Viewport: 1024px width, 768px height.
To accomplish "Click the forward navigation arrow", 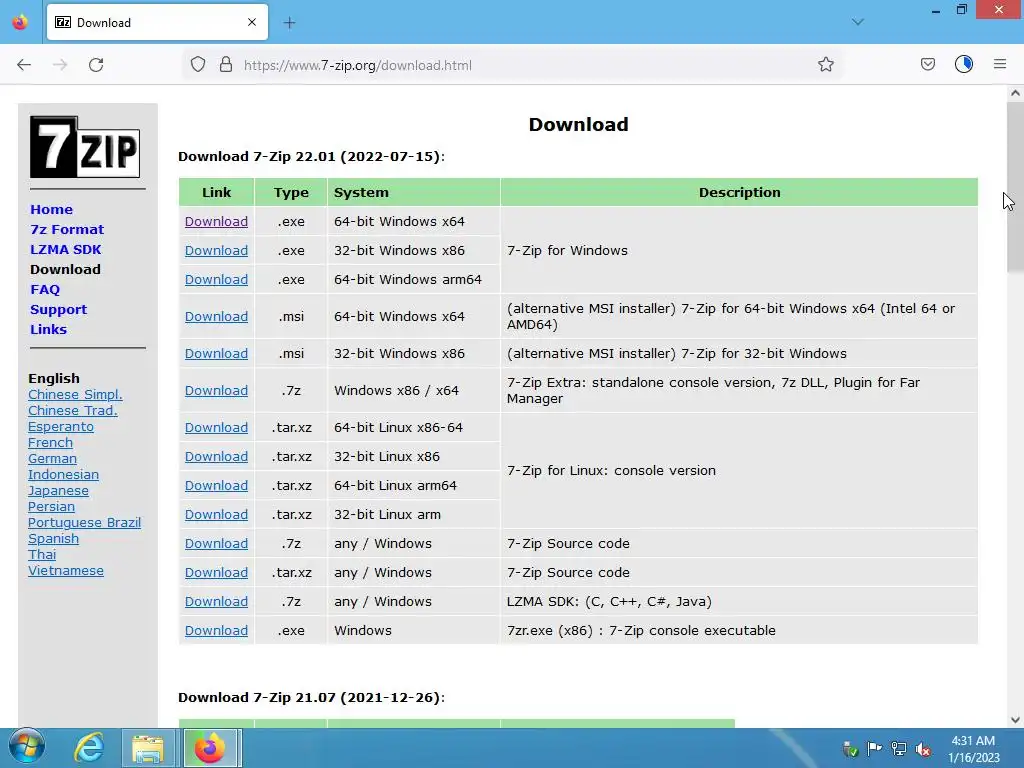I will coord(60,65).
